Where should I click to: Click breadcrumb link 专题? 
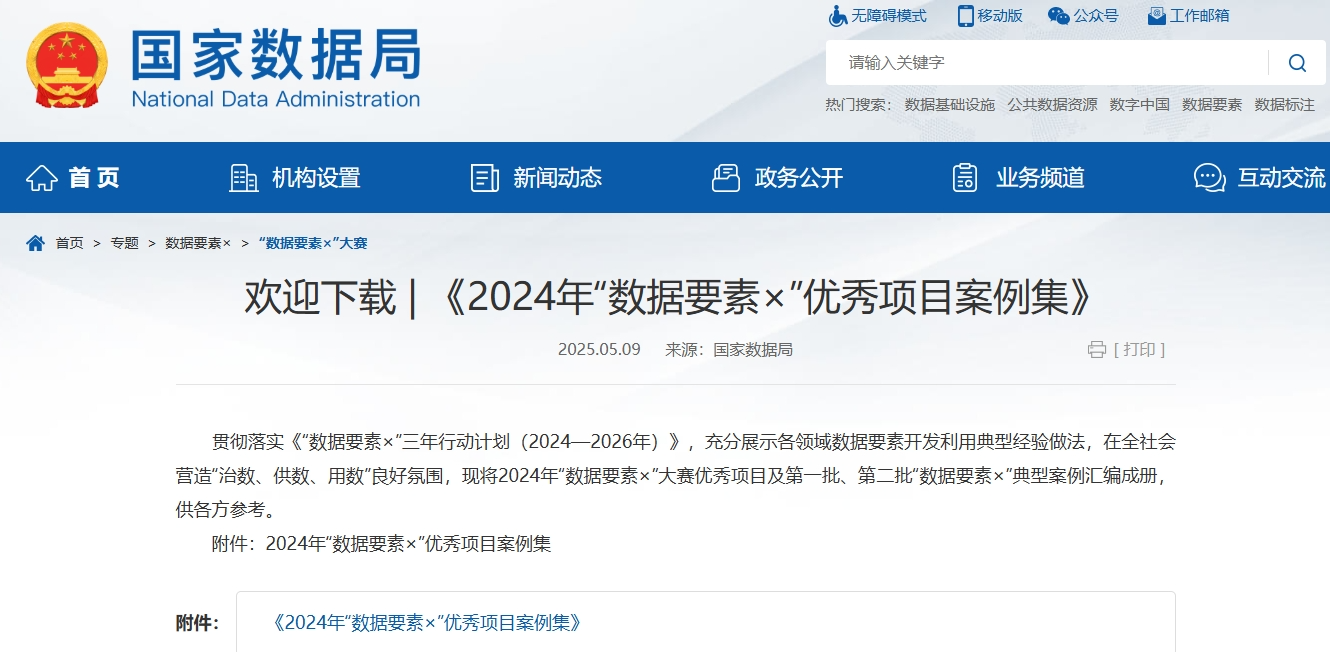coord(125,243)
